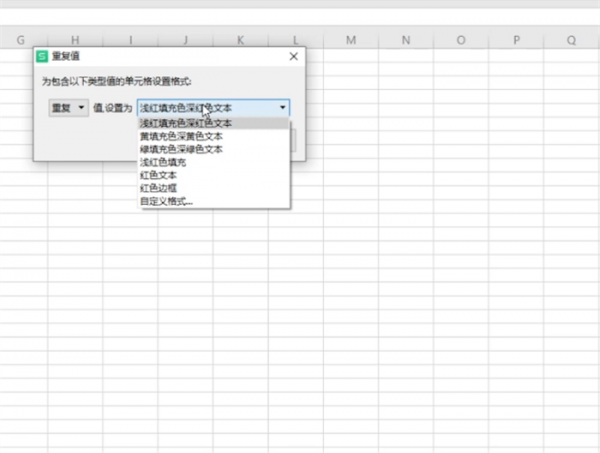The width and height of the screenshot is (600, 453).
Task: Collapse the format style combo box arrow
Action: (x=282, y=108)
